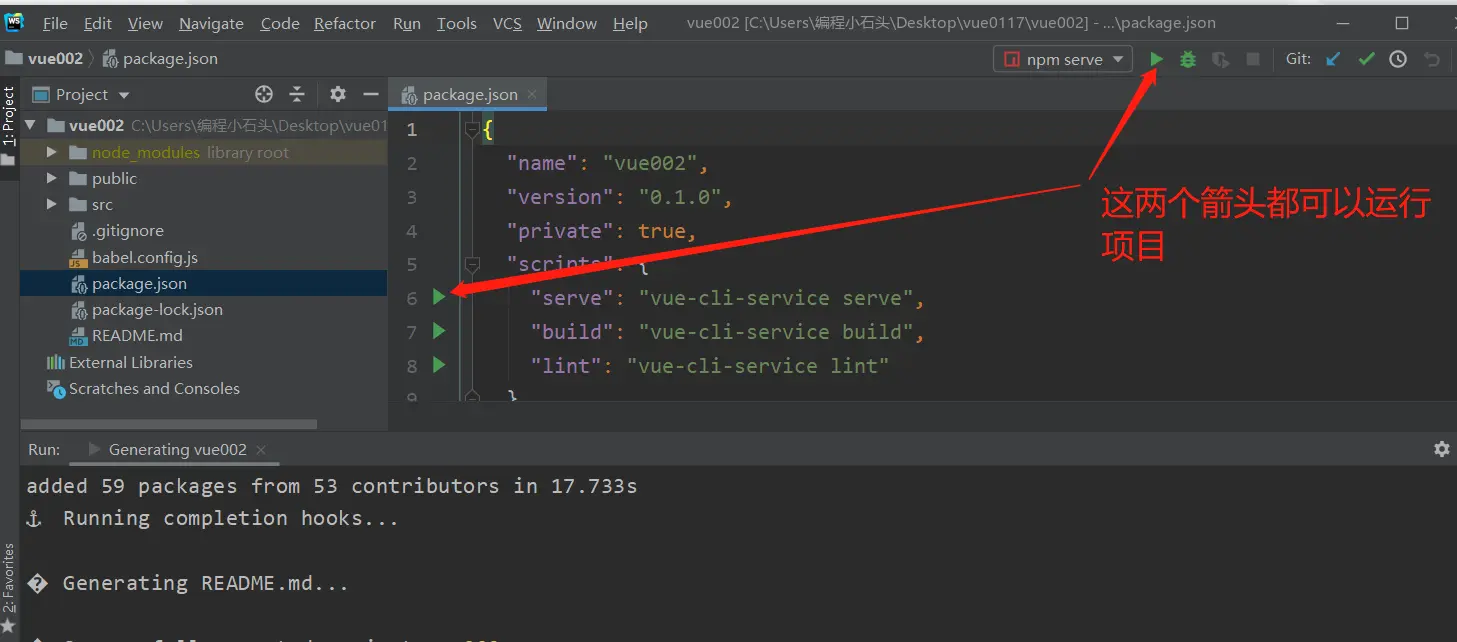The width and height of the screenshot is (1457, 642).
Task: Collapse all in Project panel
Action: [x=297, y=94]
